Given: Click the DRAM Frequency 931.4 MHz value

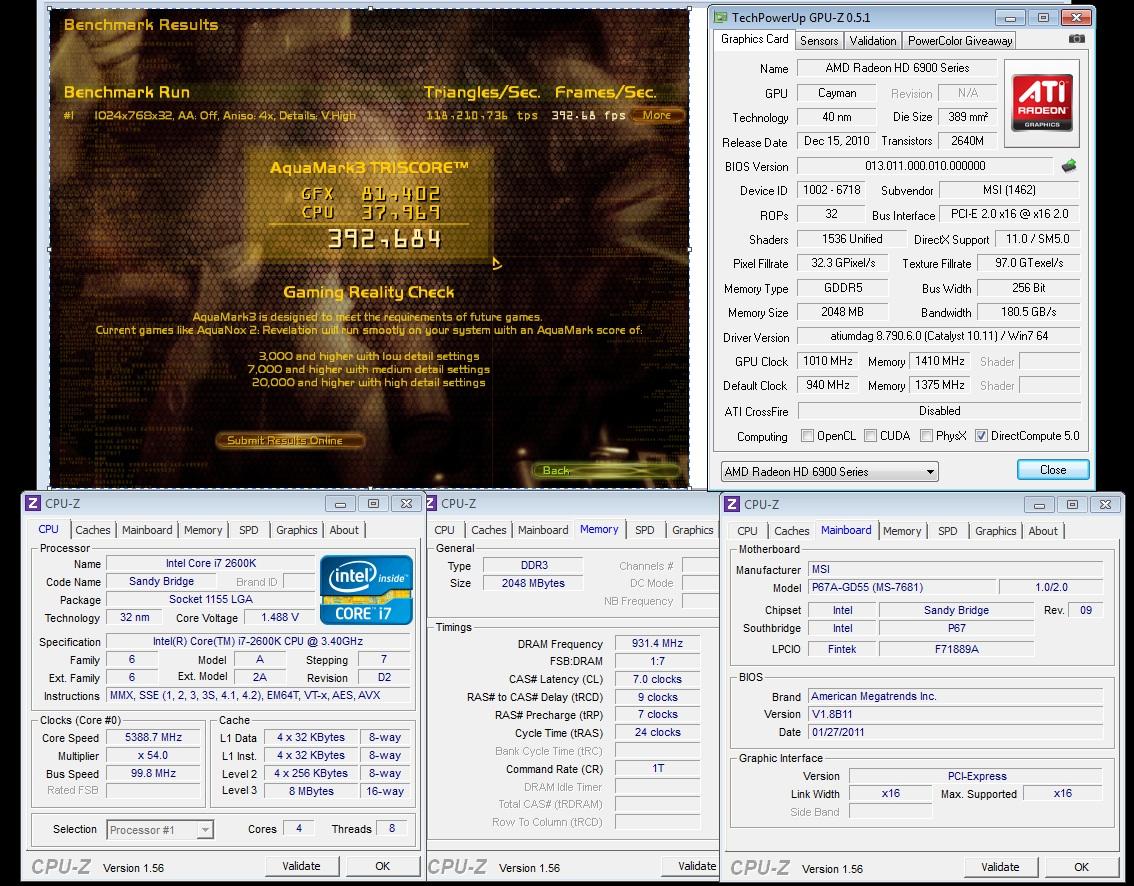Looking at the screenshot, I should pyautogui.click(x=657, y=643).
